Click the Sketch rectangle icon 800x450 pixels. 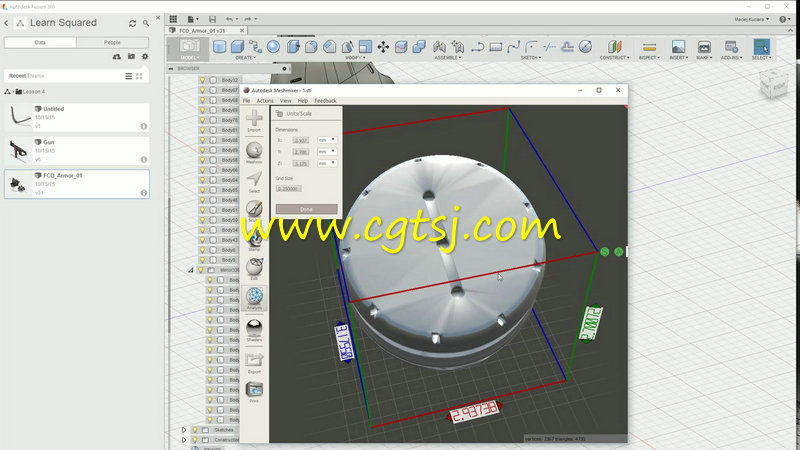[495, 47]
